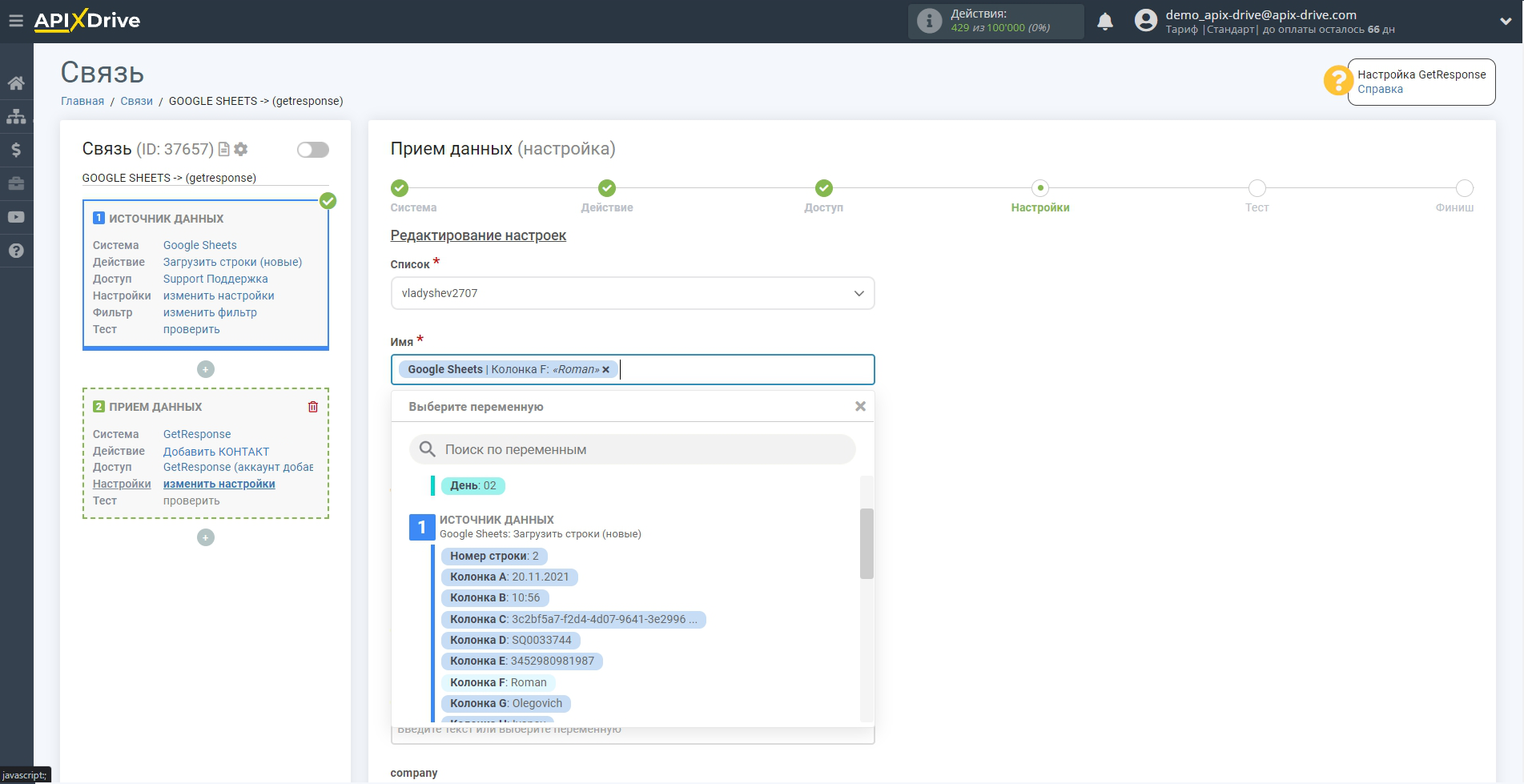
Task: Open connection settings gear icon
Action: tap(241, 149)
